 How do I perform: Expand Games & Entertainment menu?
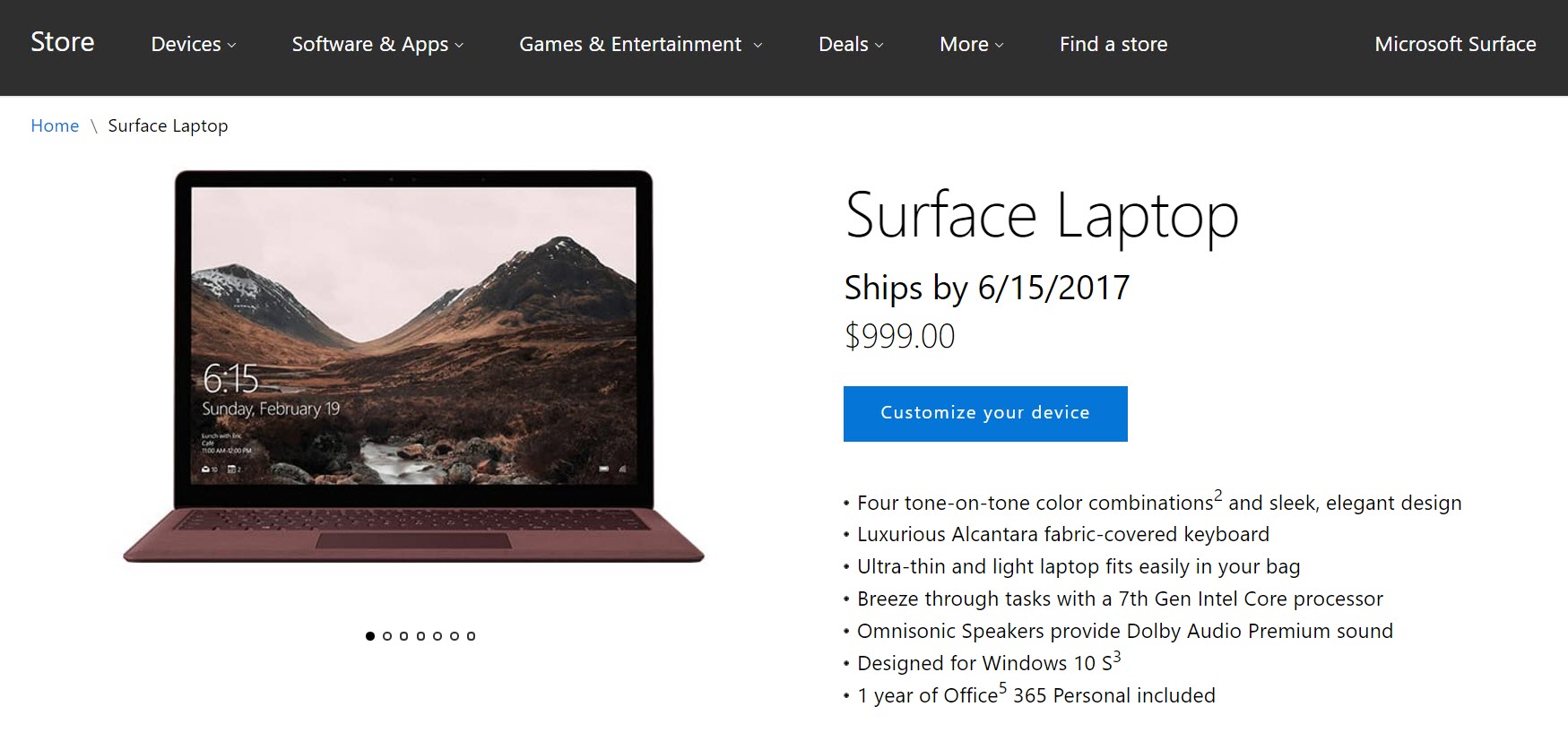[x=640, y=44]
